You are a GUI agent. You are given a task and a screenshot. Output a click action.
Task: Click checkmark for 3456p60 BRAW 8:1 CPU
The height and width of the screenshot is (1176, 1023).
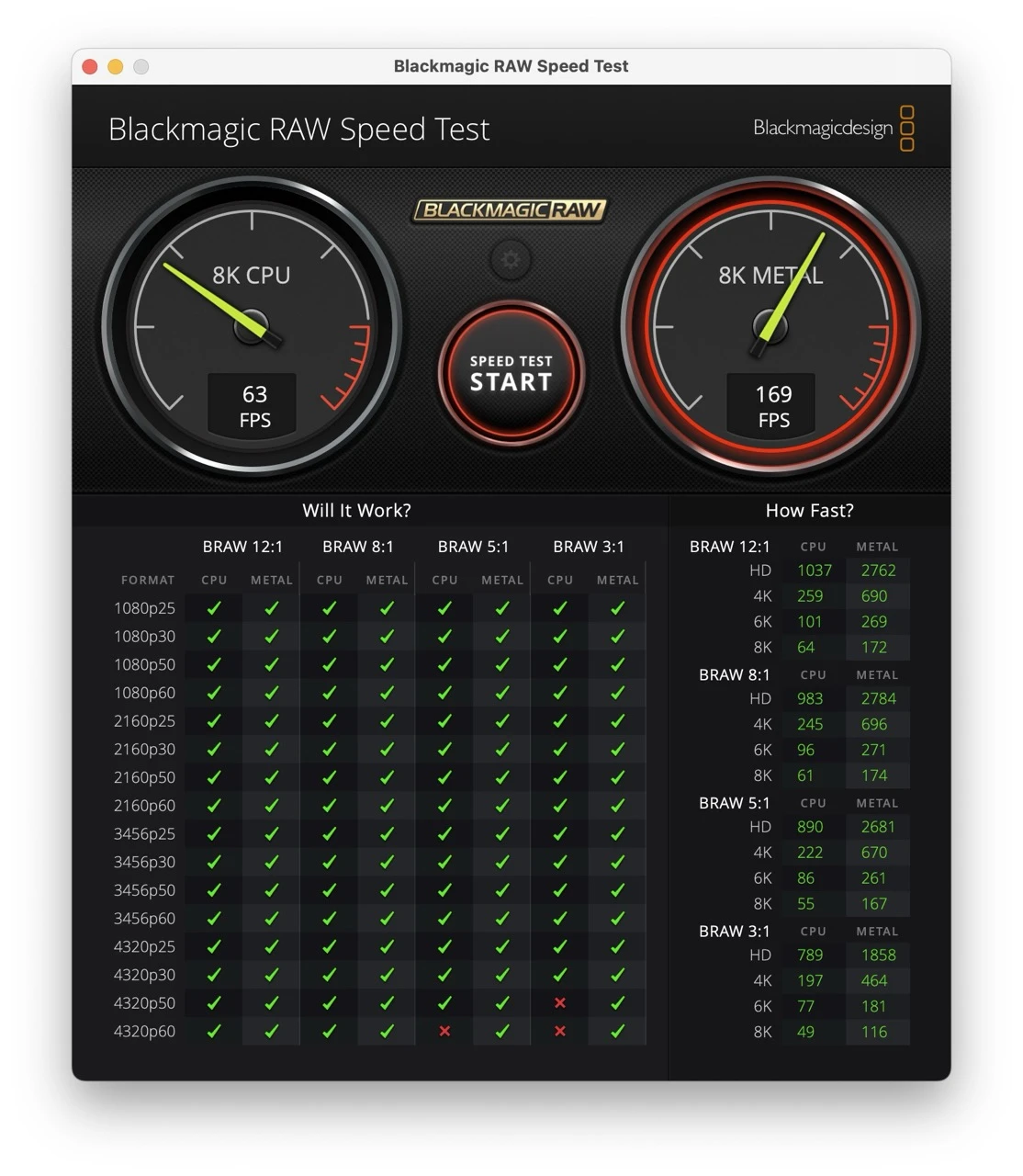click(330, 918)
